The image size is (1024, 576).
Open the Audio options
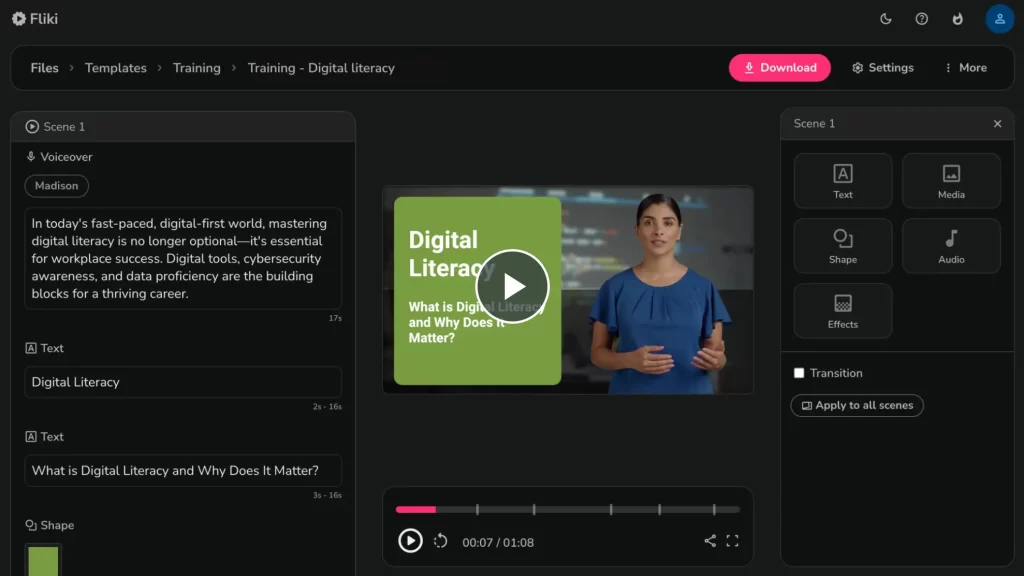pos(951,245)
